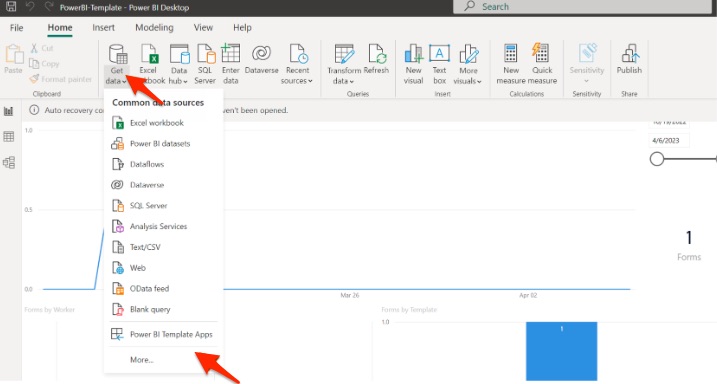Click the Quick measure button
717x384 pixels.
[x=542, y=64]
